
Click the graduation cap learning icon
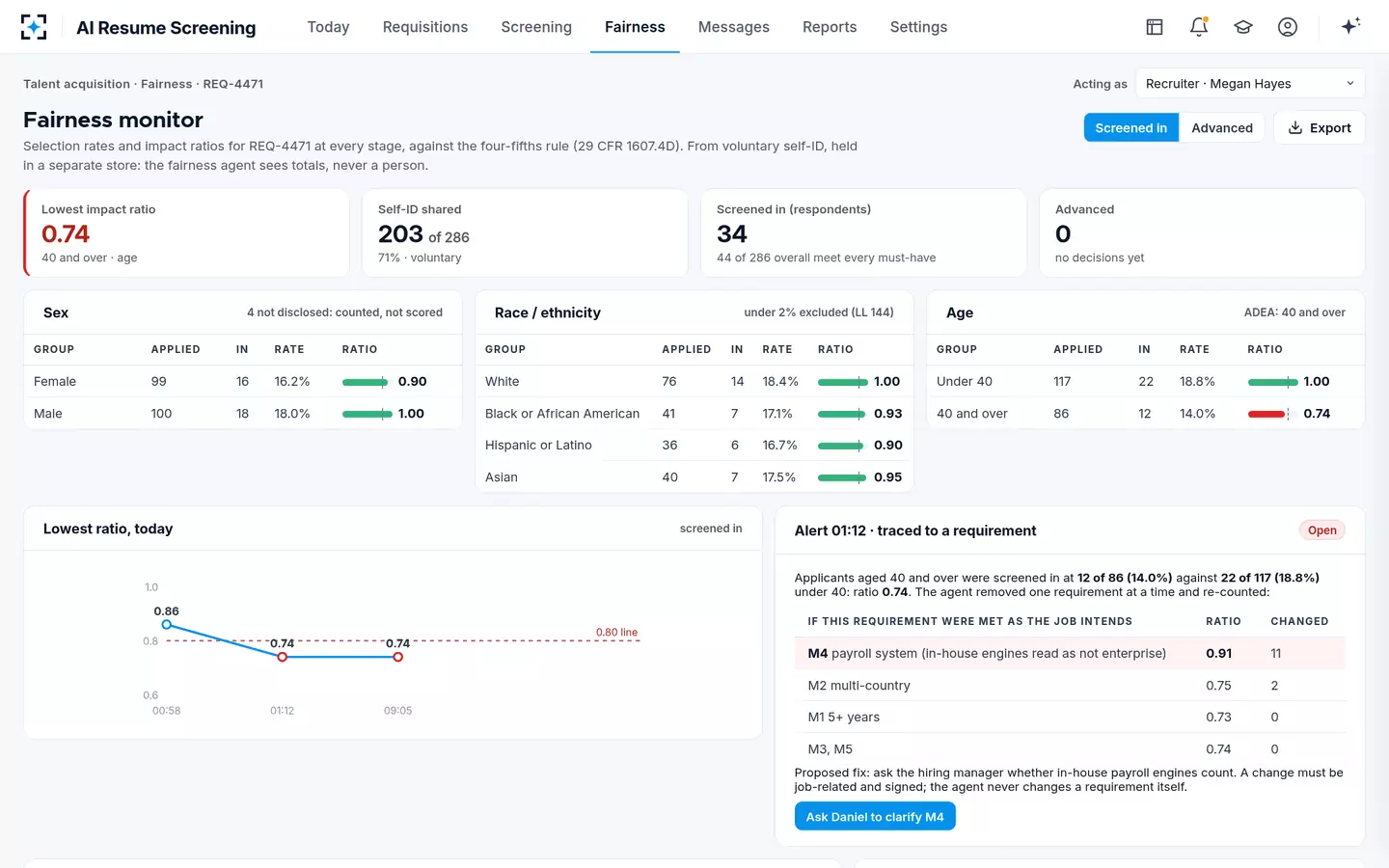(1243, 27)
